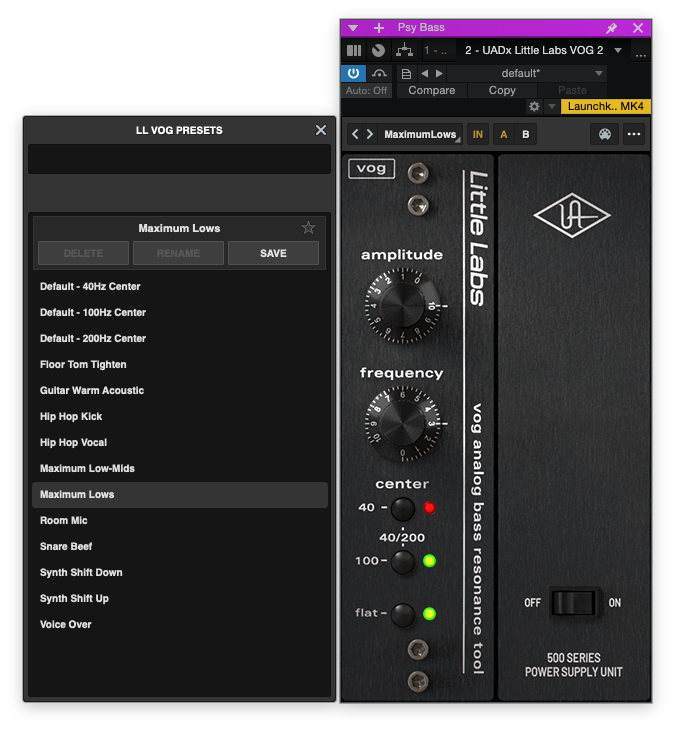Click the vog logo badge
Viewport: 675px width, 730px height.
[x=371, y=168]
